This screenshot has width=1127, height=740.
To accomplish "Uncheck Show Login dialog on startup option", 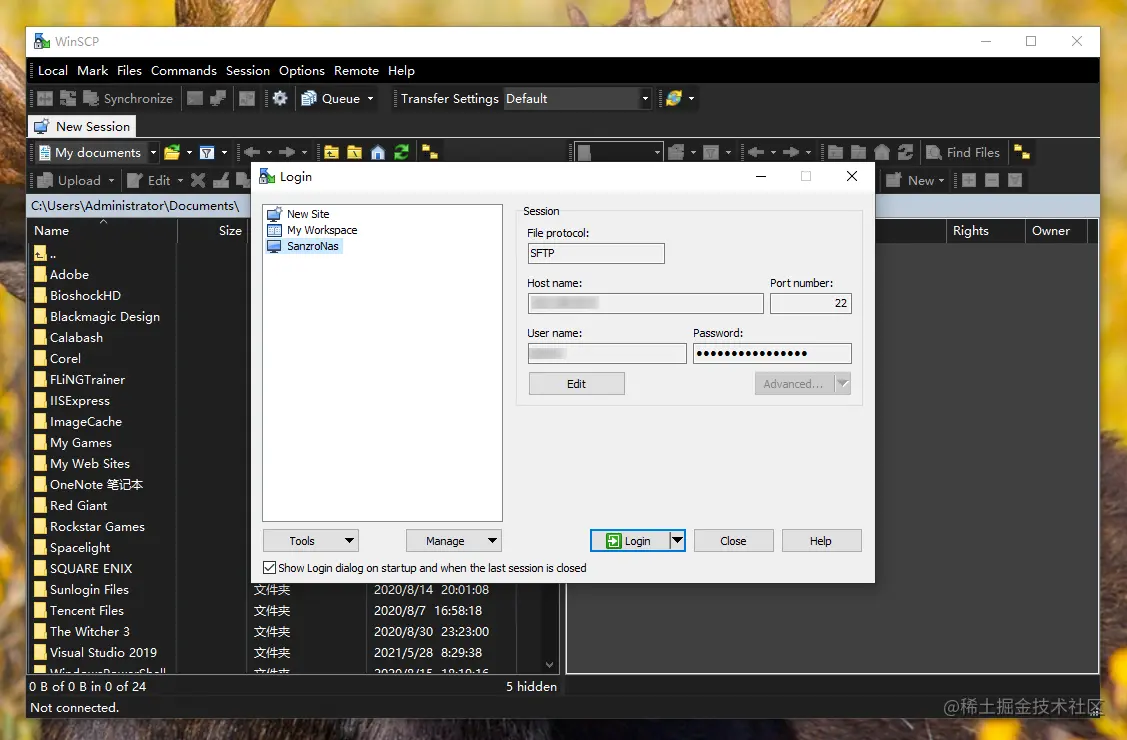I will [269, 567].
